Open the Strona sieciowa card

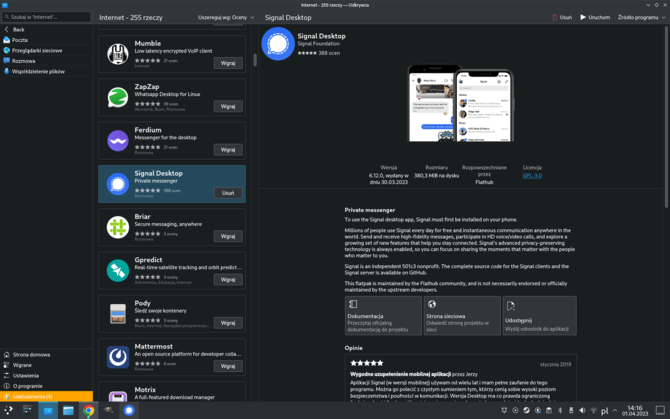click(x=462, y=316)
